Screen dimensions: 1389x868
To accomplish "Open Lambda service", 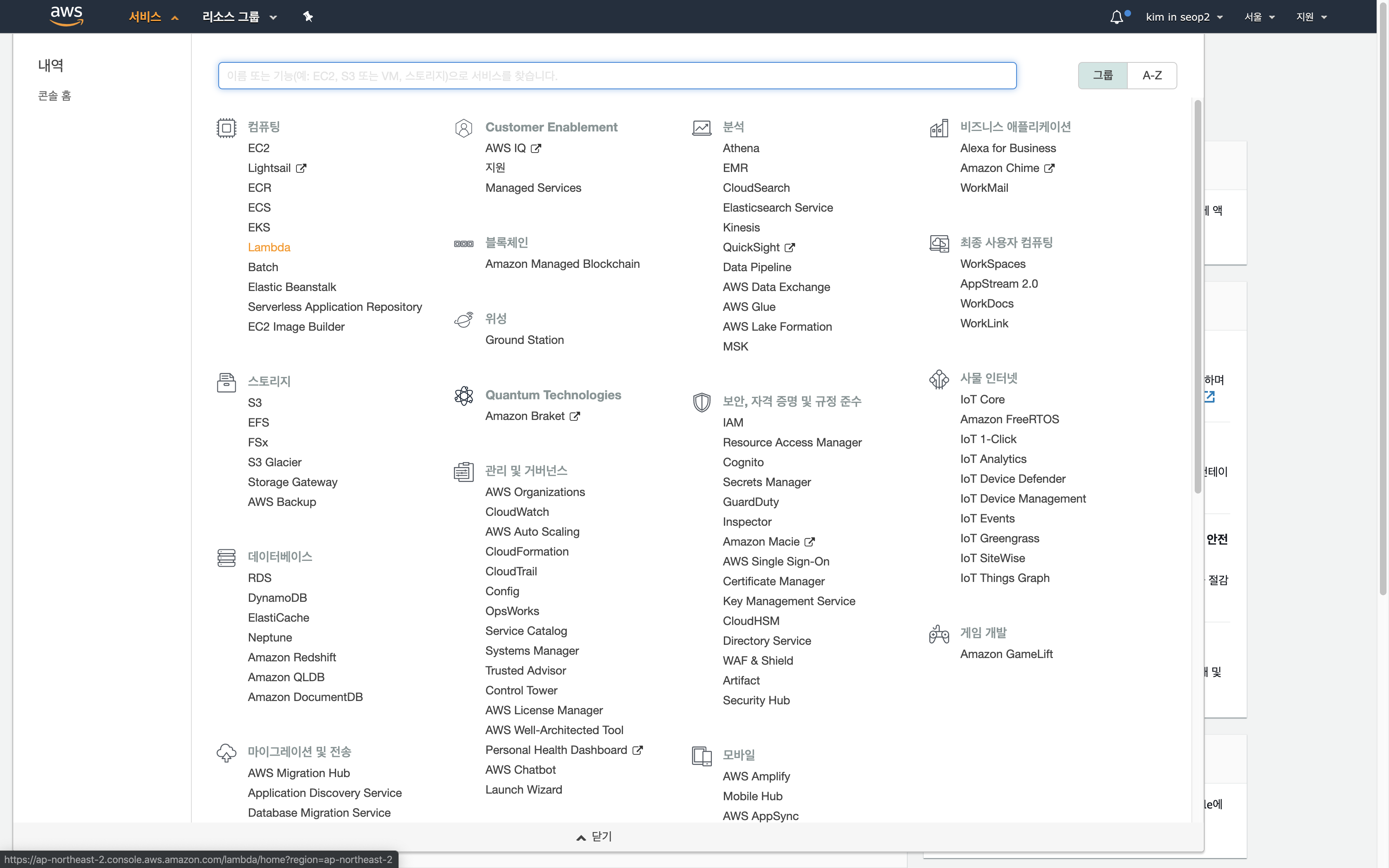I will click(x=269, y=248).
